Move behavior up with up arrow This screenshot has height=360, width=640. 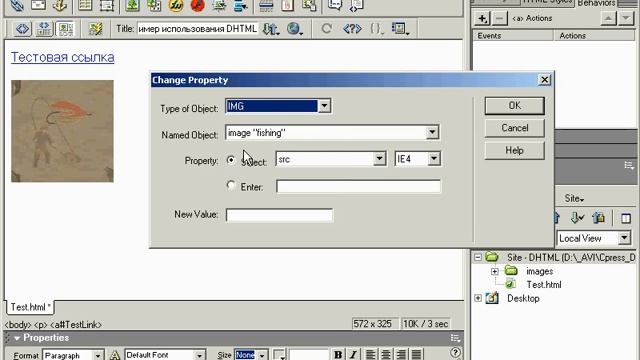point(608,18)
